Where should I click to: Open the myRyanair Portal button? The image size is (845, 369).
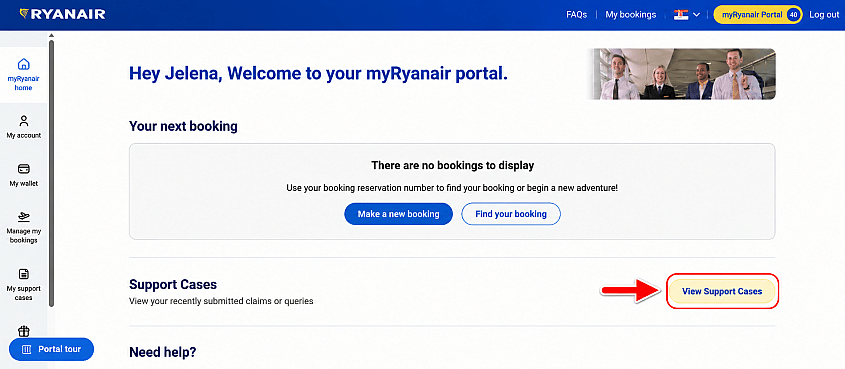758,15
